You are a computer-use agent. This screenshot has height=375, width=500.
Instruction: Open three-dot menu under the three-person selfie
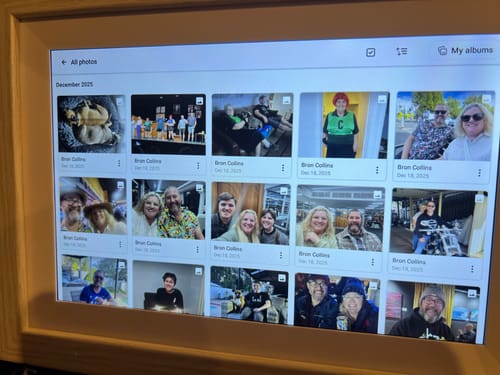click(x=281, y=255)
